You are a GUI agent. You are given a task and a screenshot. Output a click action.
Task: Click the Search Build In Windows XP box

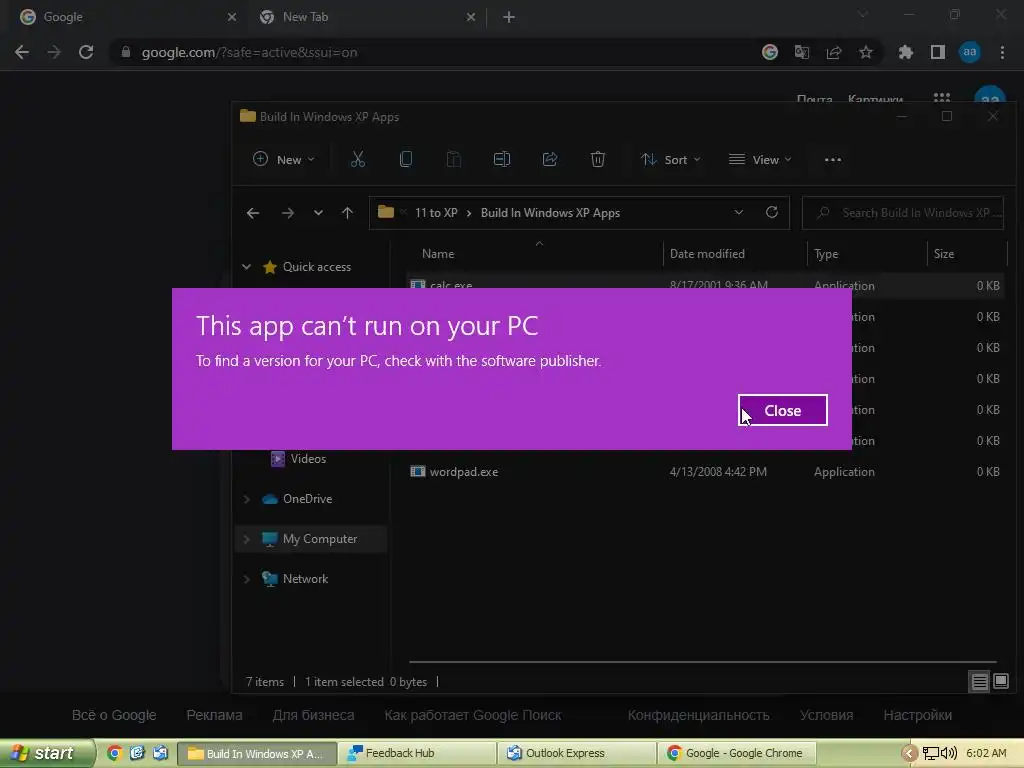pos(903,213)
